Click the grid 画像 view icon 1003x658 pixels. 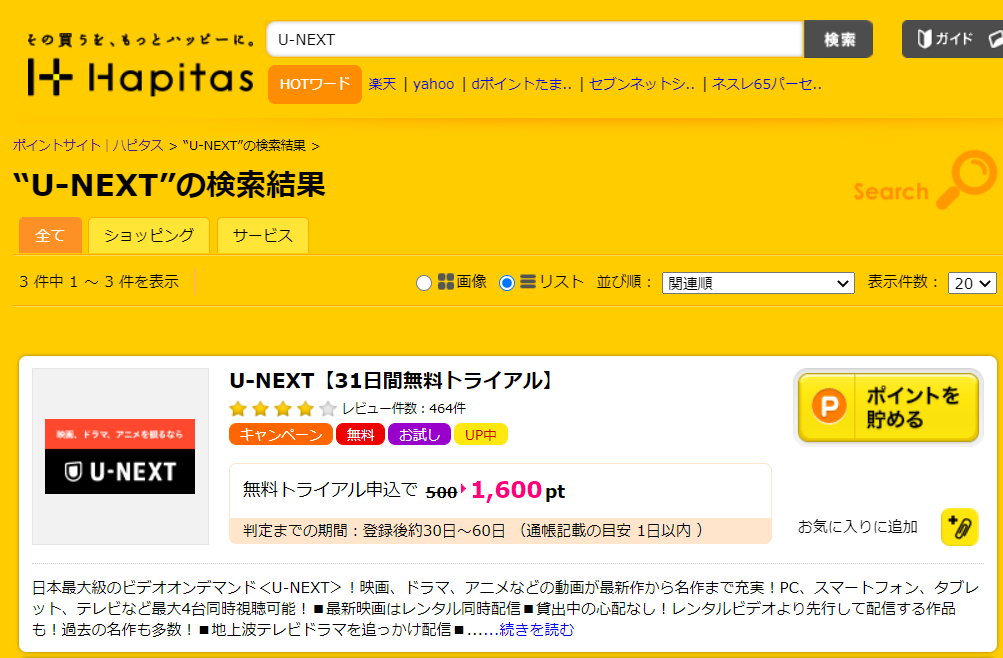[446, 281]
